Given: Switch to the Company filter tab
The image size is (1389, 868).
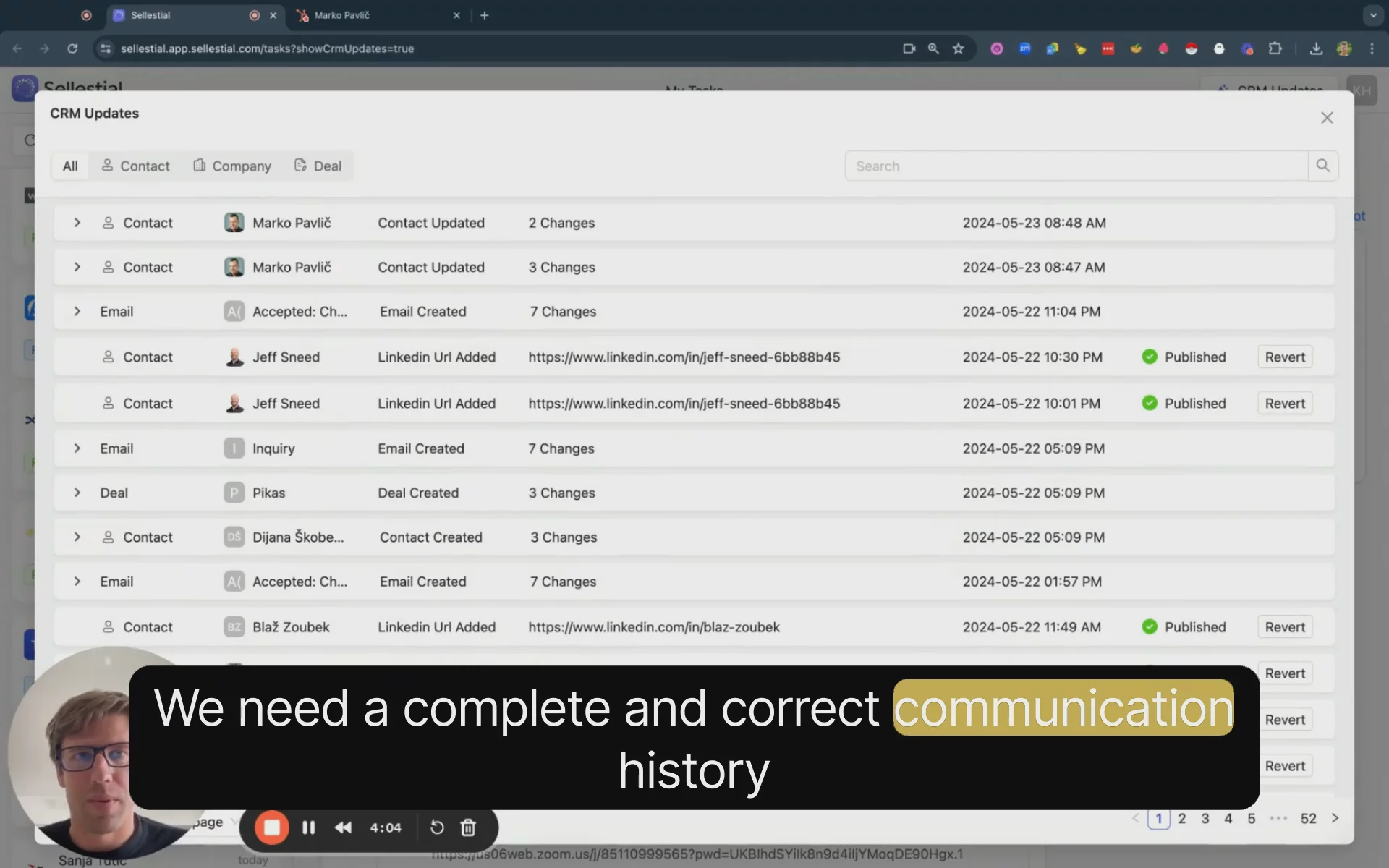Looking at the screenshot, I should (232, 166).
